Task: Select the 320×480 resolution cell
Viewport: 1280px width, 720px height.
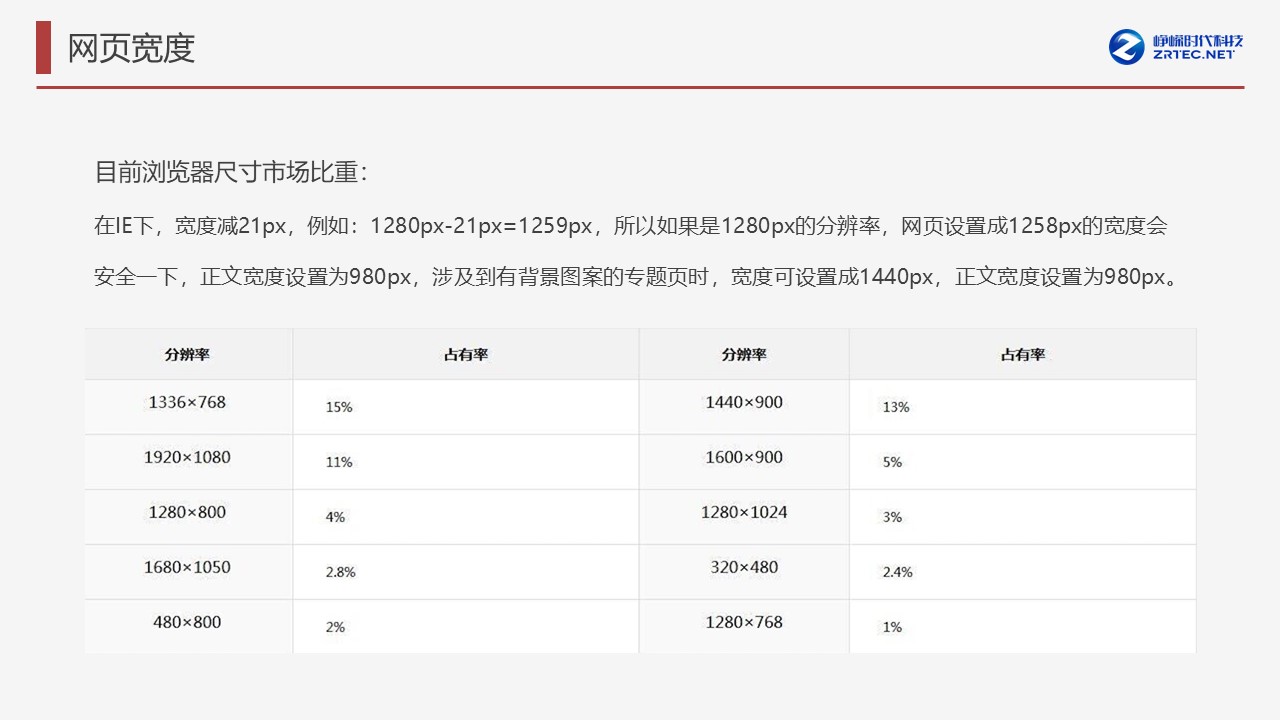Action: [x=744, y=568]
